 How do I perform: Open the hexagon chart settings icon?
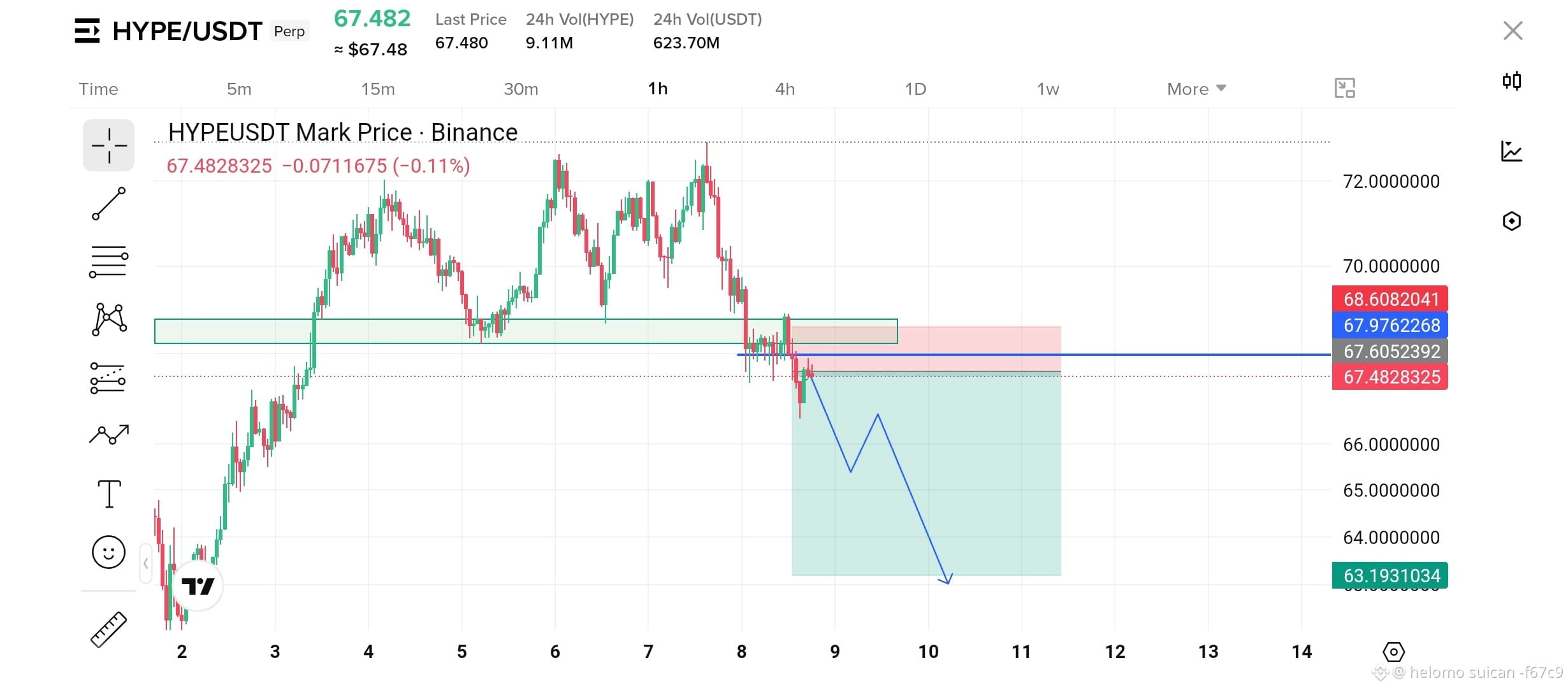[1512, 221]
